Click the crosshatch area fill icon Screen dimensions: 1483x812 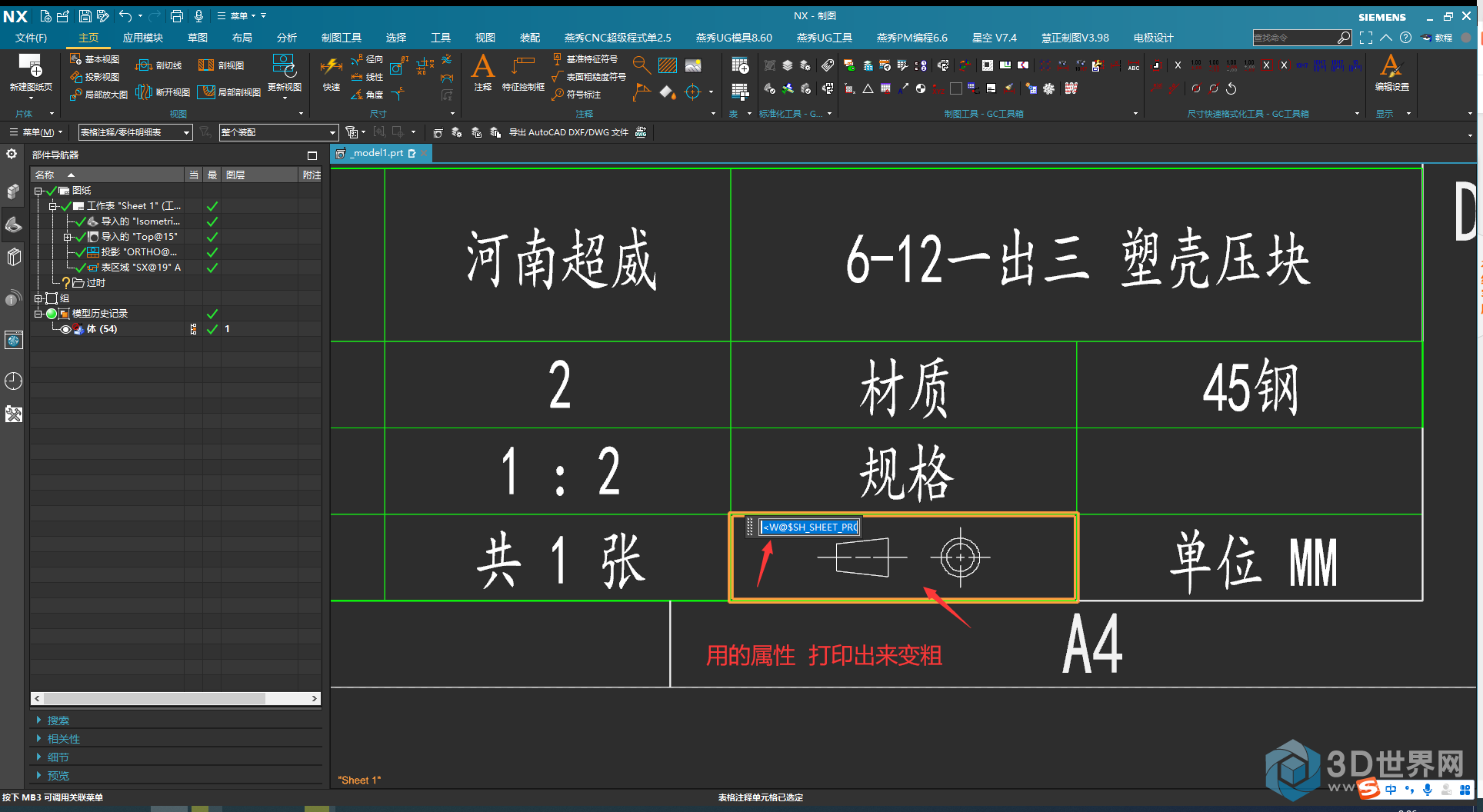[x=668, y=66]
